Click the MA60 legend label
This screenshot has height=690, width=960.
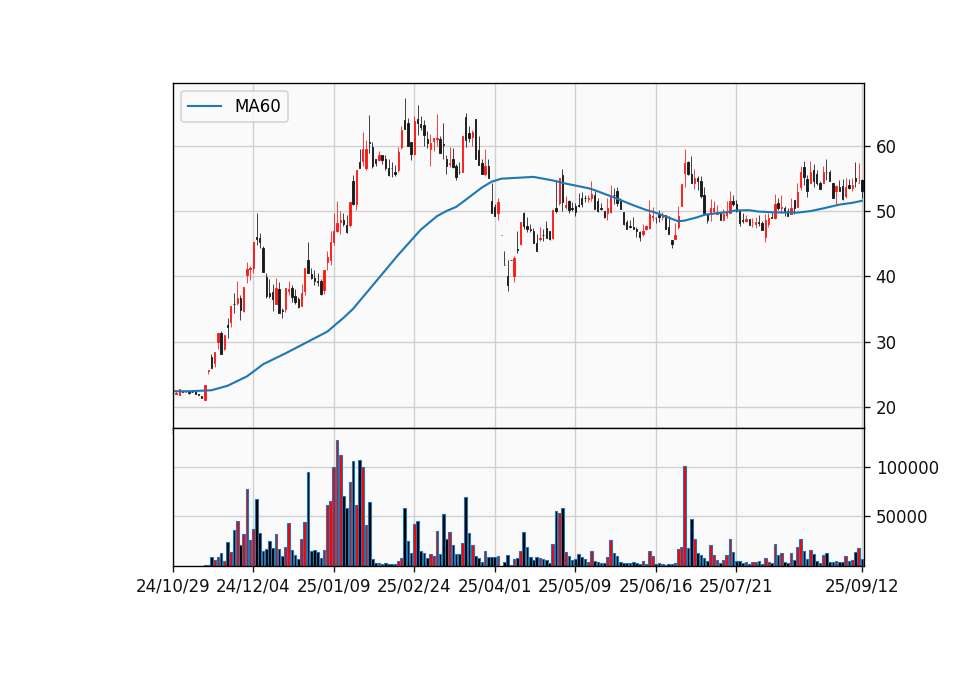(x=257, y=106)
